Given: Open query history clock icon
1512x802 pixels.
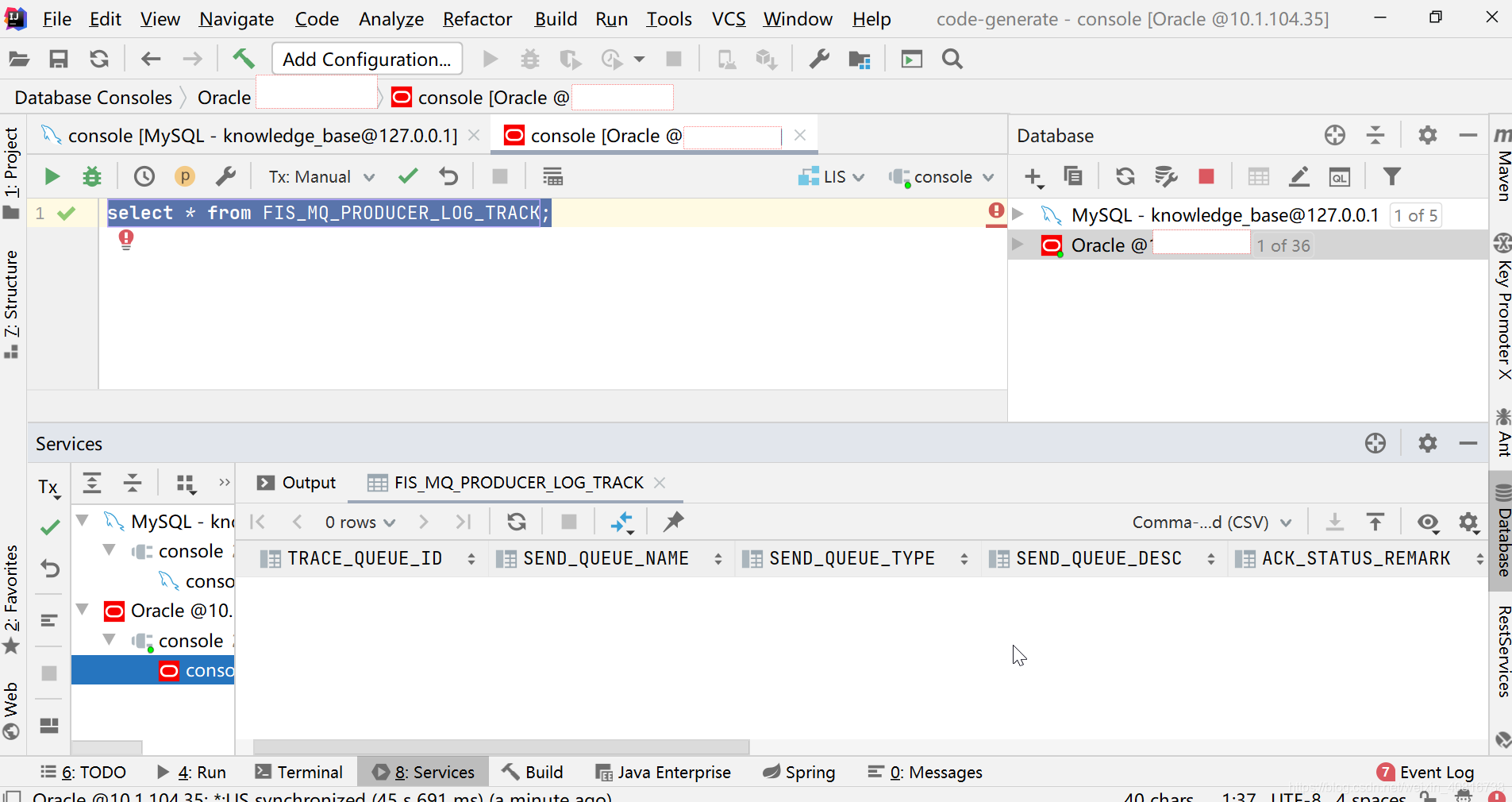Looking at the screenshot, I should [144, 176].
